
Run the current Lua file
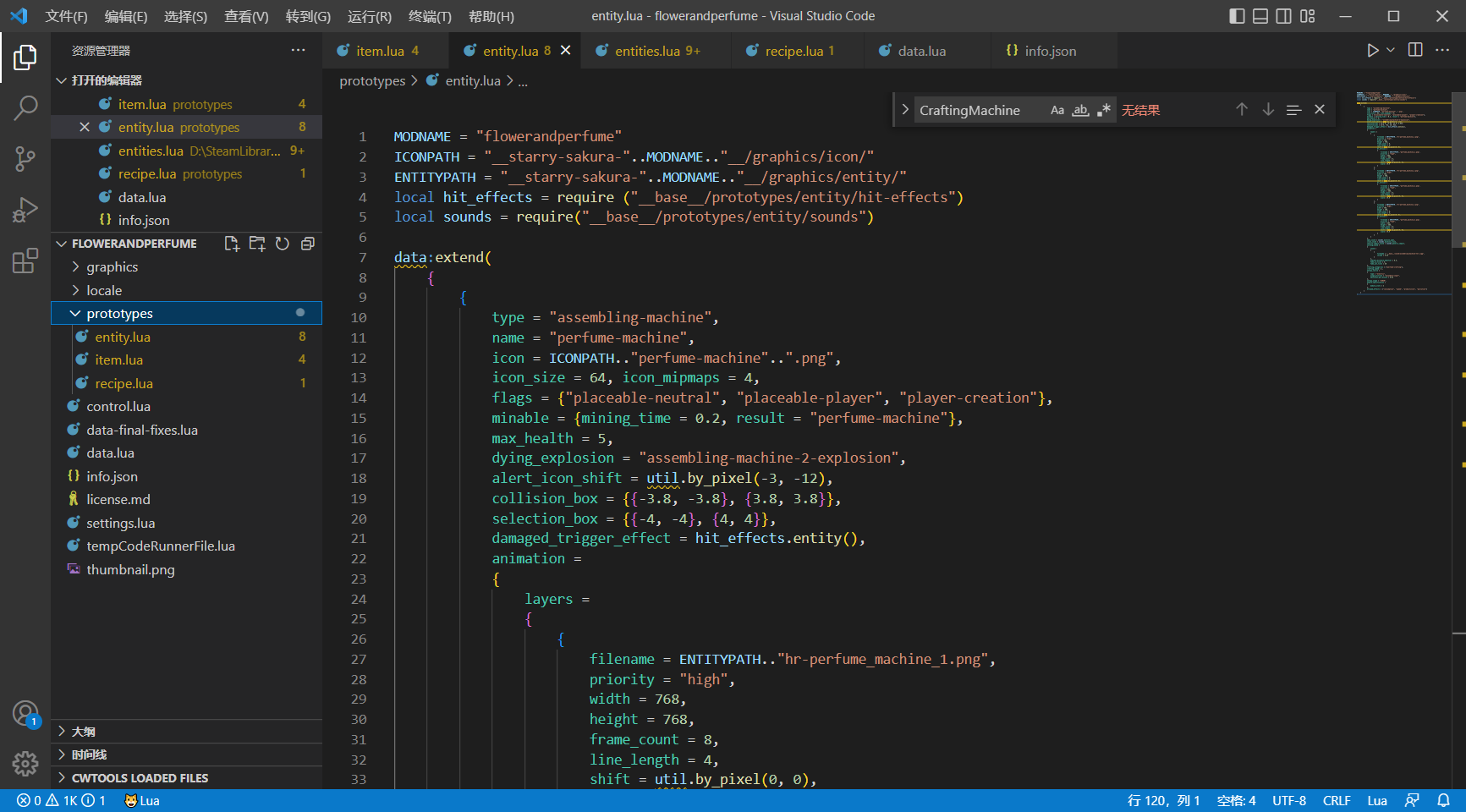tap(1372, 51)
